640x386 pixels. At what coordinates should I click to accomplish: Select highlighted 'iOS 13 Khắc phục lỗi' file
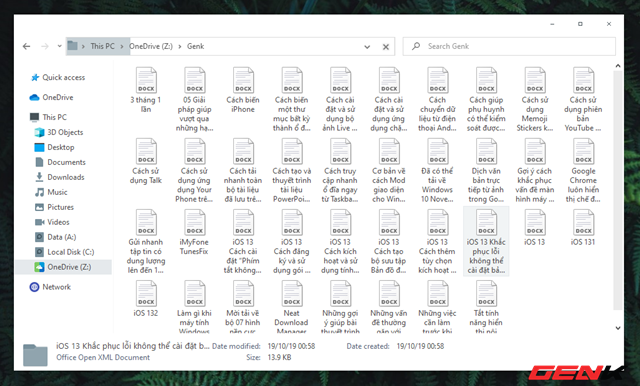coord(486,242)
